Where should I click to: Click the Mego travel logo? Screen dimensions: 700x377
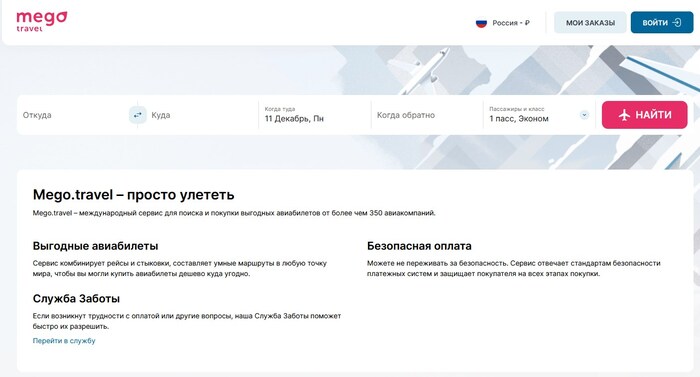42,21
